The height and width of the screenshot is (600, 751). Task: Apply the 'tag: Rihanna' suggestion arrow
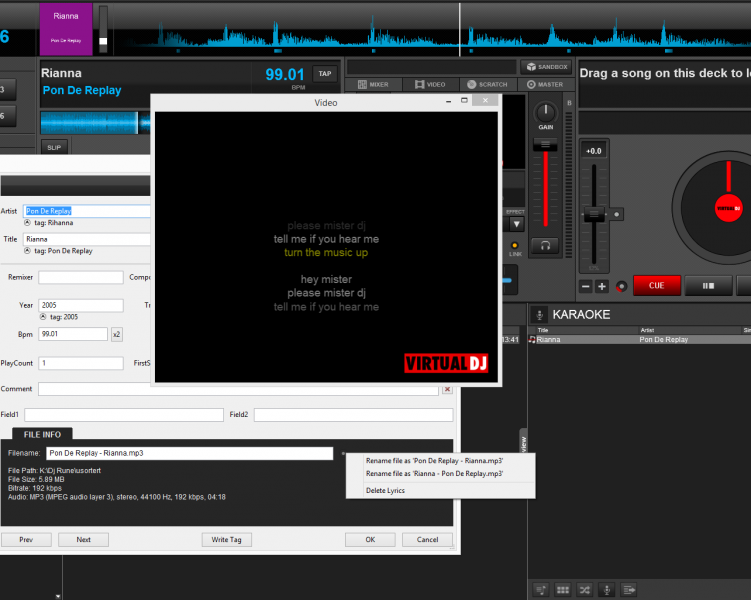tap(28, 223)
